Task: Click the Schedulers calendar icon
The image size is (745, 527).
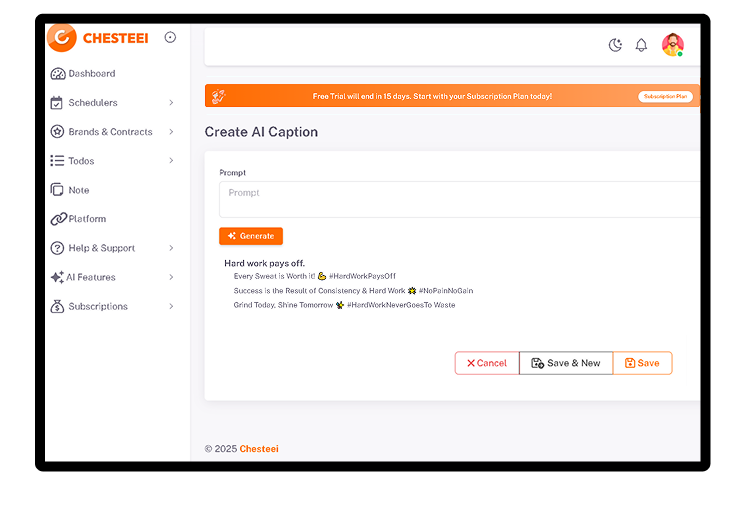Action: tap(57, 103)
